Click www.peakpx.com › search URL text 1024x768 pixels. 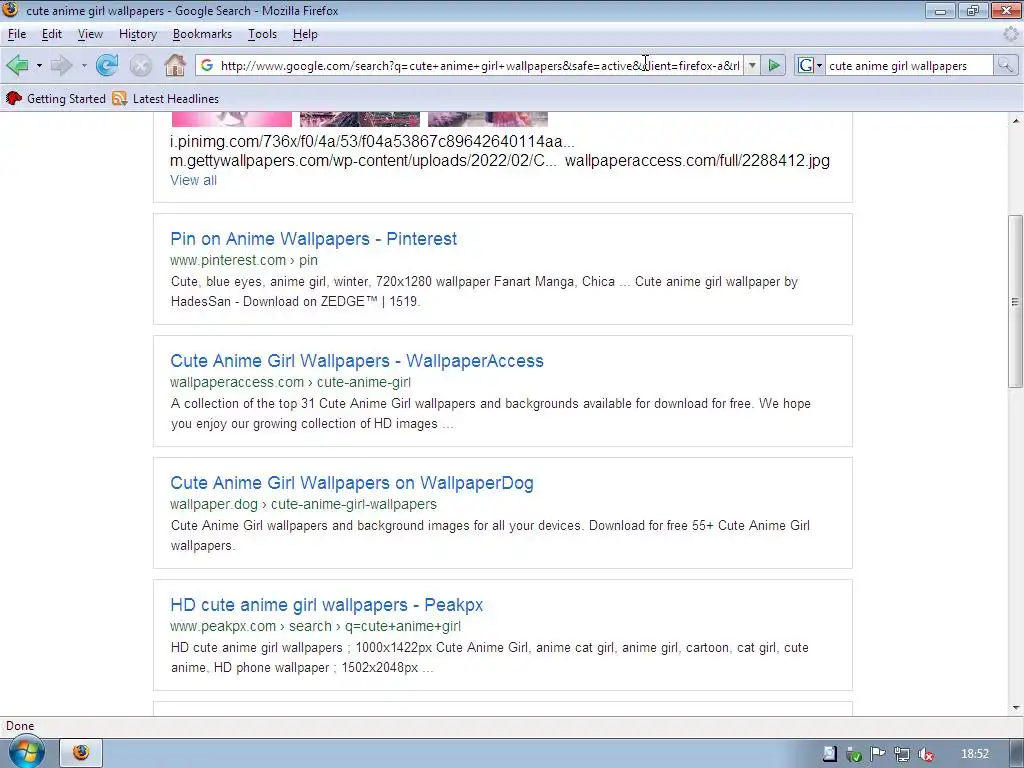point(315,626)
